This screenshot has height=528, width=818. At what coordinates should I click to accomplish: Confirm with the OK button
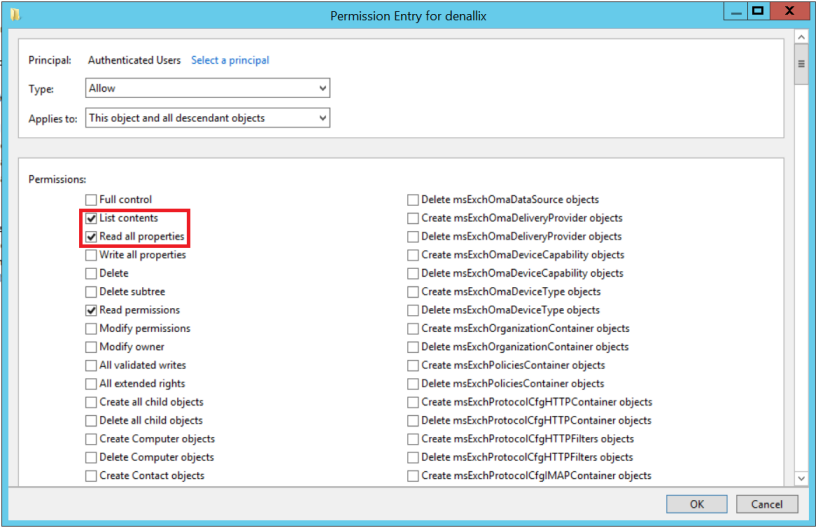pyautogui.click(x=696, y=504)
